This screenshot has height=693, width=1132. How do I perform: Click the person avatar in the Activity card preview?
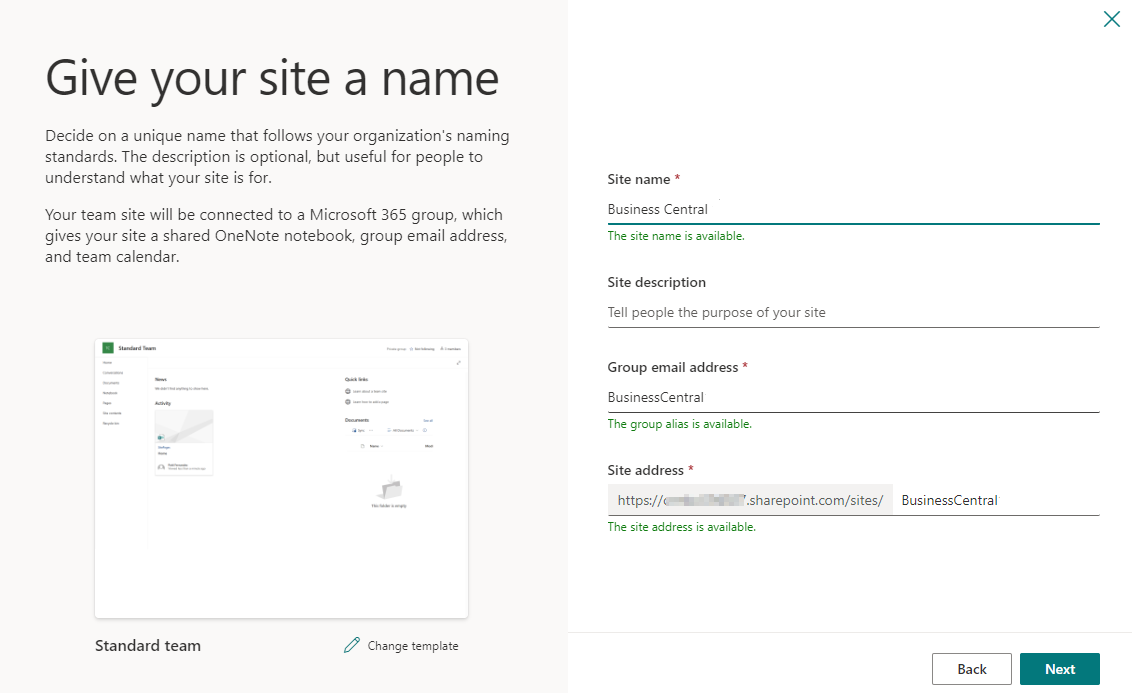[161, 466]
